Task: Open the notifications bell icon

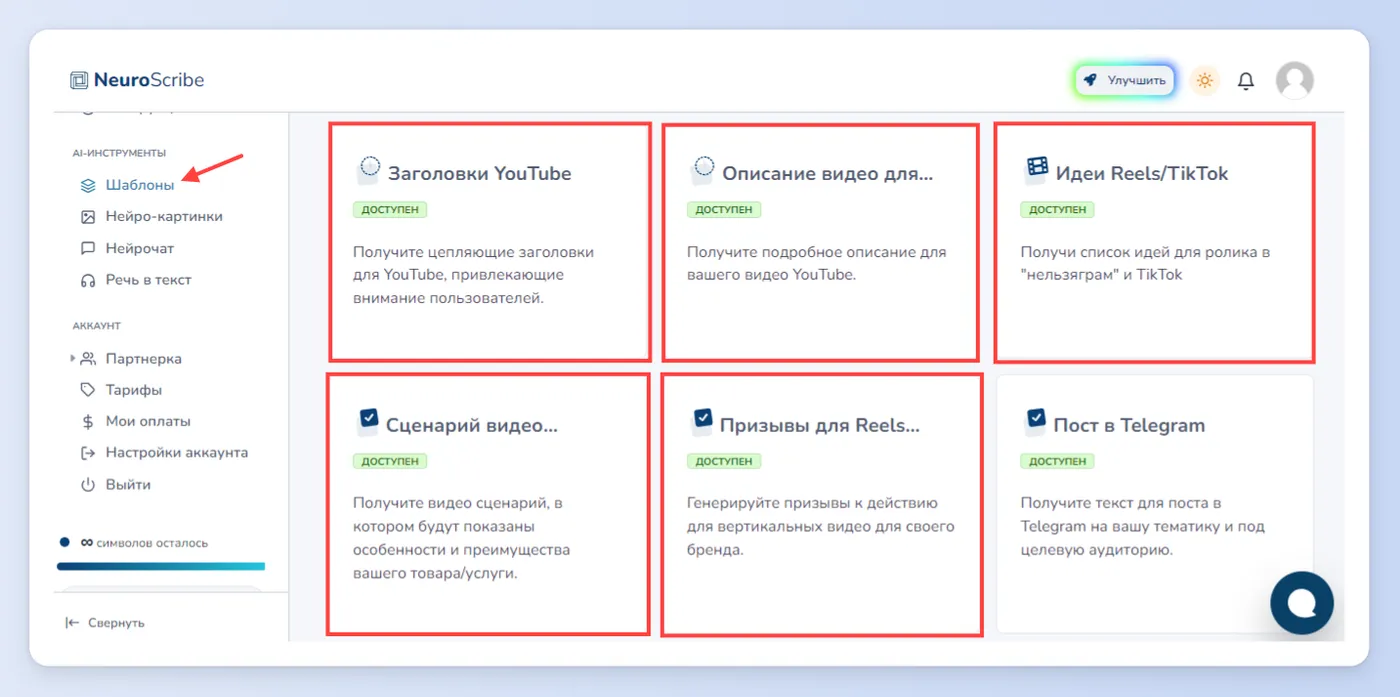Action: tap(1245, 81)
